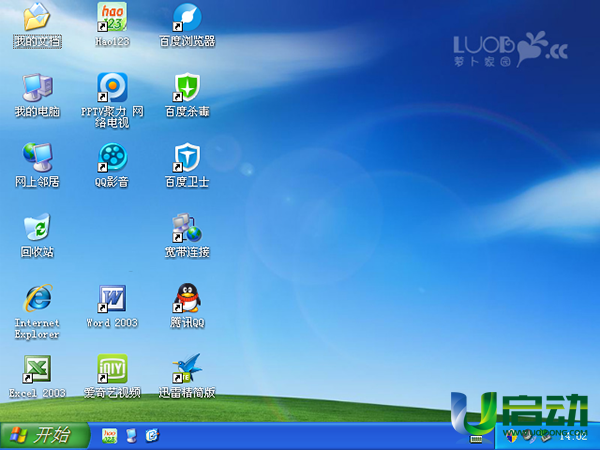Select the Hao123 desktop shortcut

point(112,17)
